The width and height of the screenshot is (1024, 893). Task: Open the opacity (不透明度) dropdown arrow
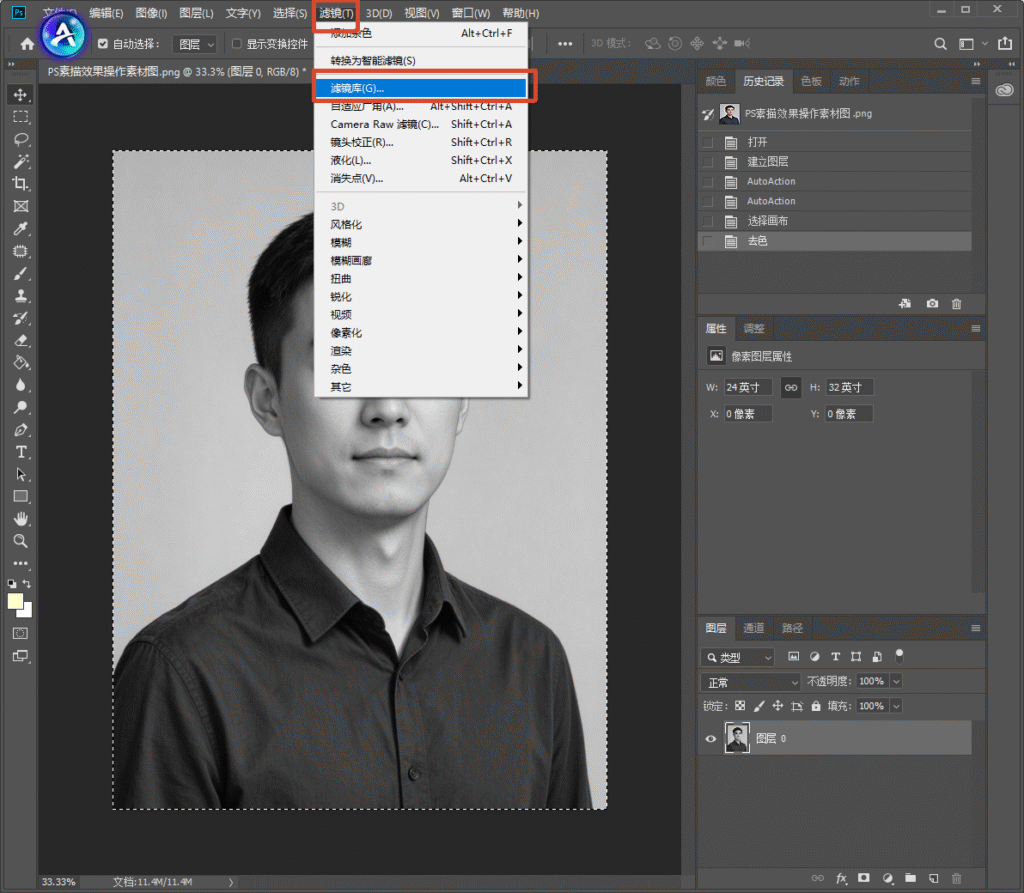click(897, 681)
